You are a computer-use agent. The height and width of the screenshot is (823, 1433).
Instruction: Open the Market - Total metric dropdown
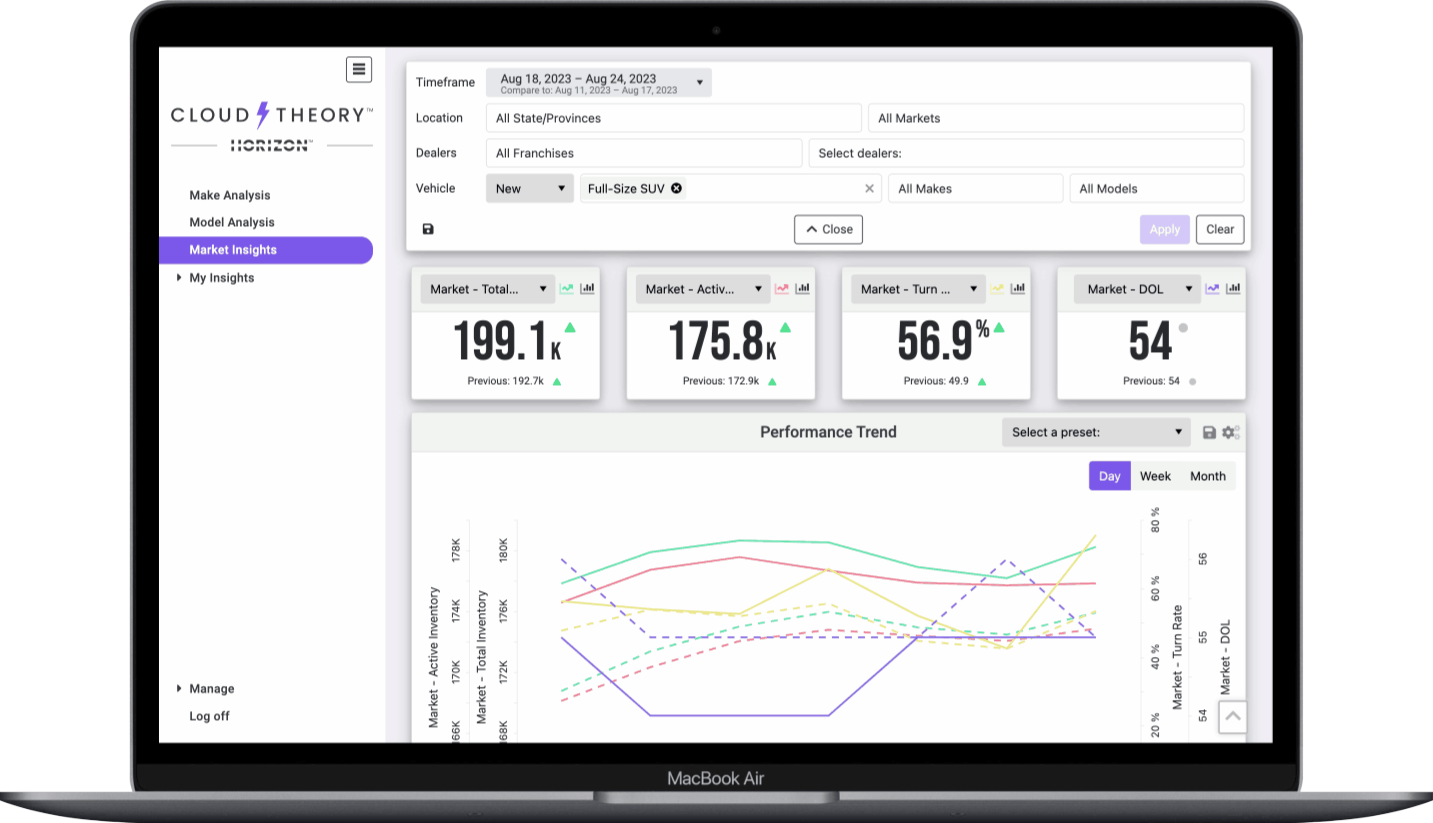coord(488,289)
